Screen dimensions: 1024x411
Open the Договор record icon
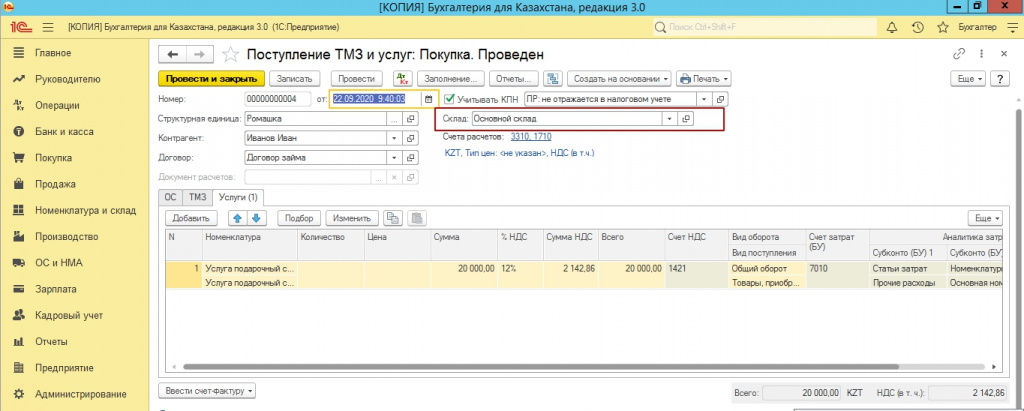411,157
